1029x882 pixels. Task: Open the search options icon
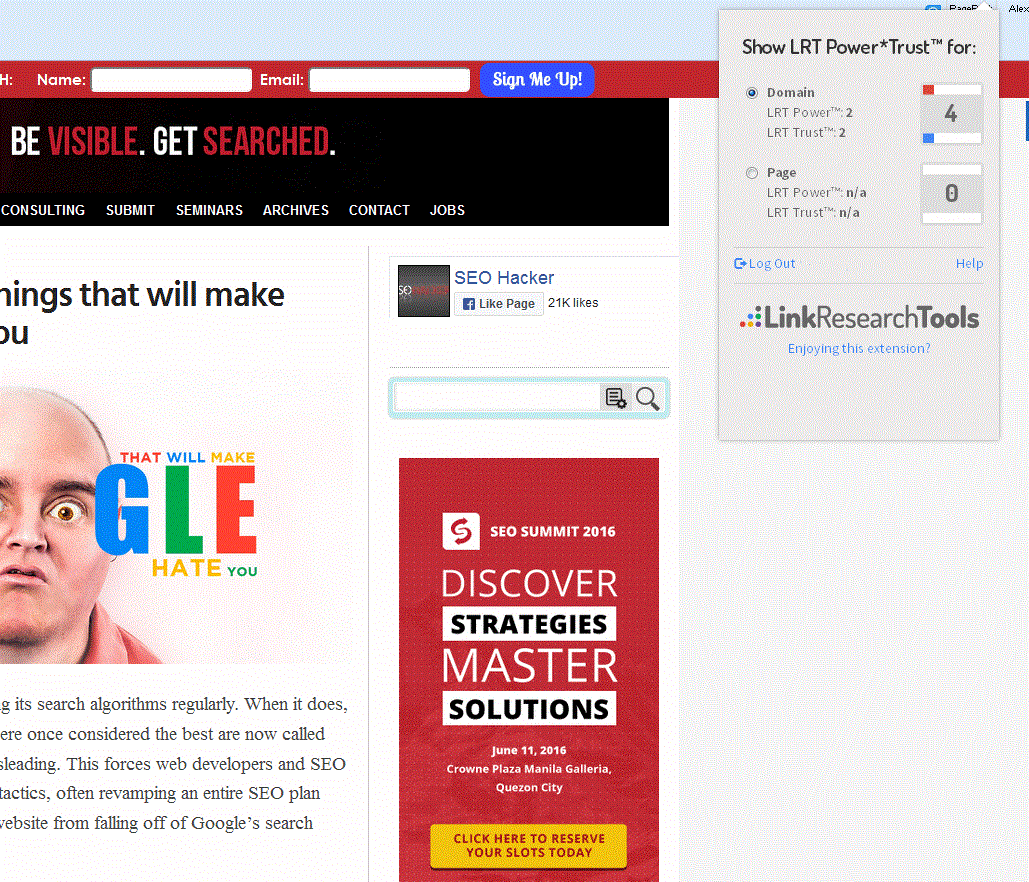point(615,398)
